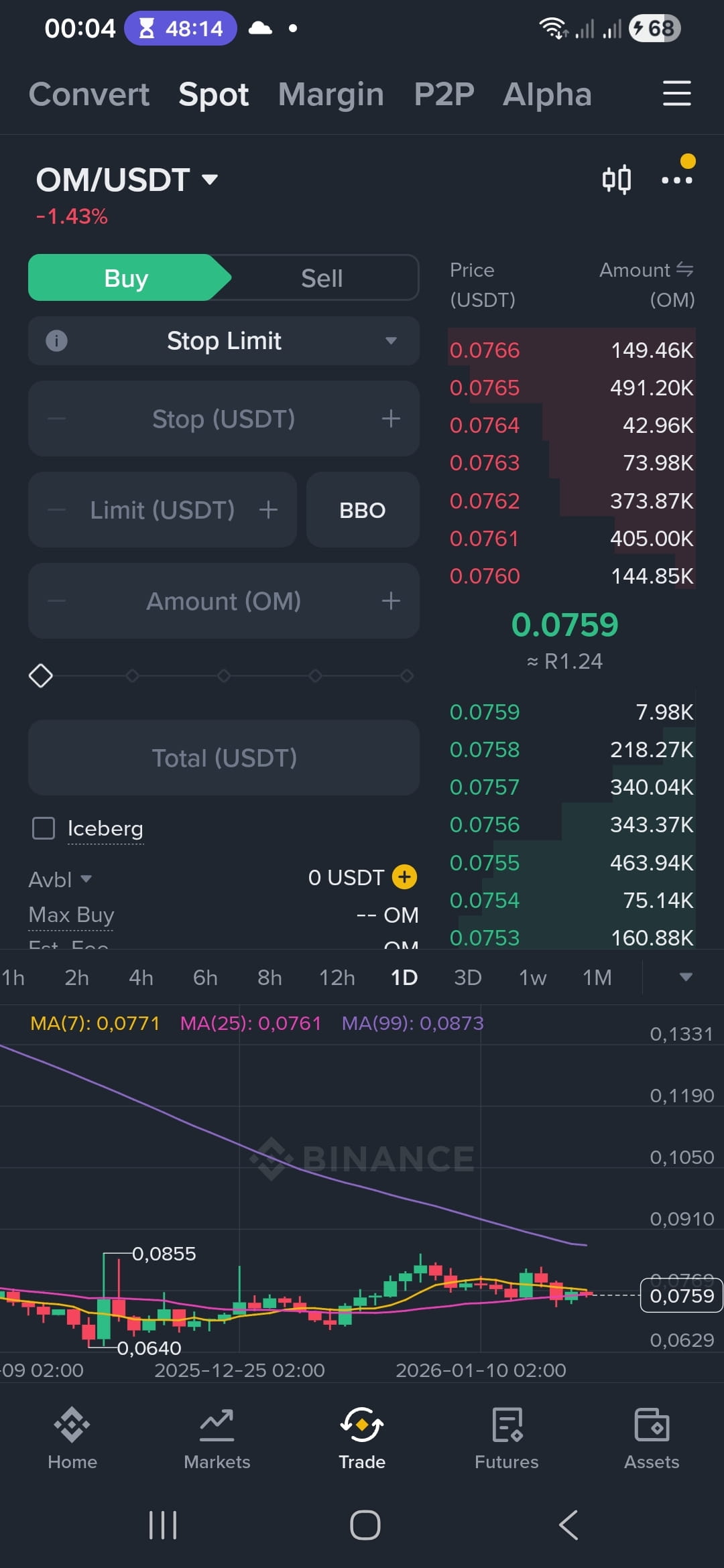Open the candlestick chart icon
This screenshot has width=724, height=1568.
click(x=616, y=180)
